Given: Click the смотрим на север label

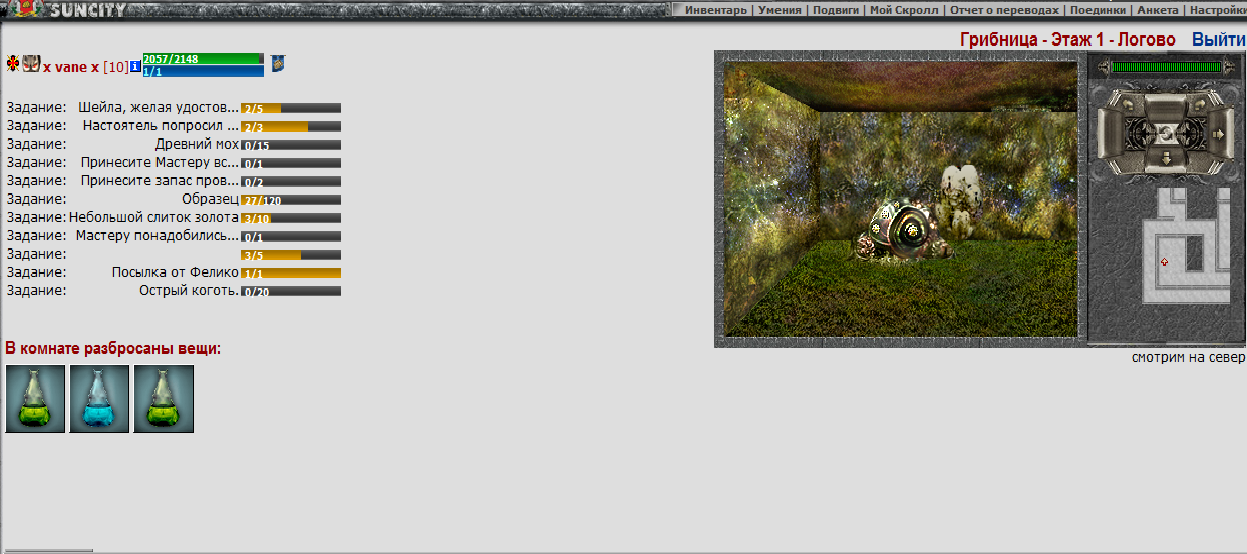Looking at the screenshot, I should point(1188,357).
